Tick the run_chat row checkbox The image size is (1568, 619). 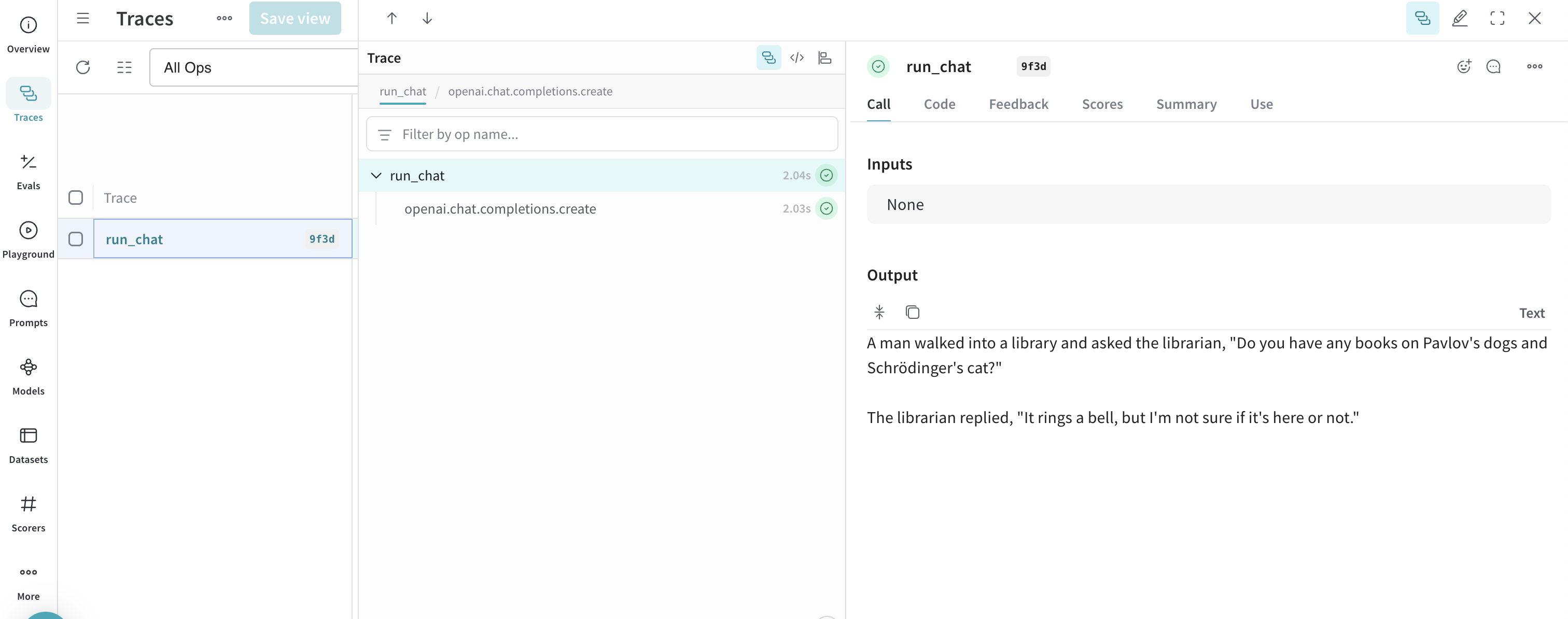tap(76, 238)
